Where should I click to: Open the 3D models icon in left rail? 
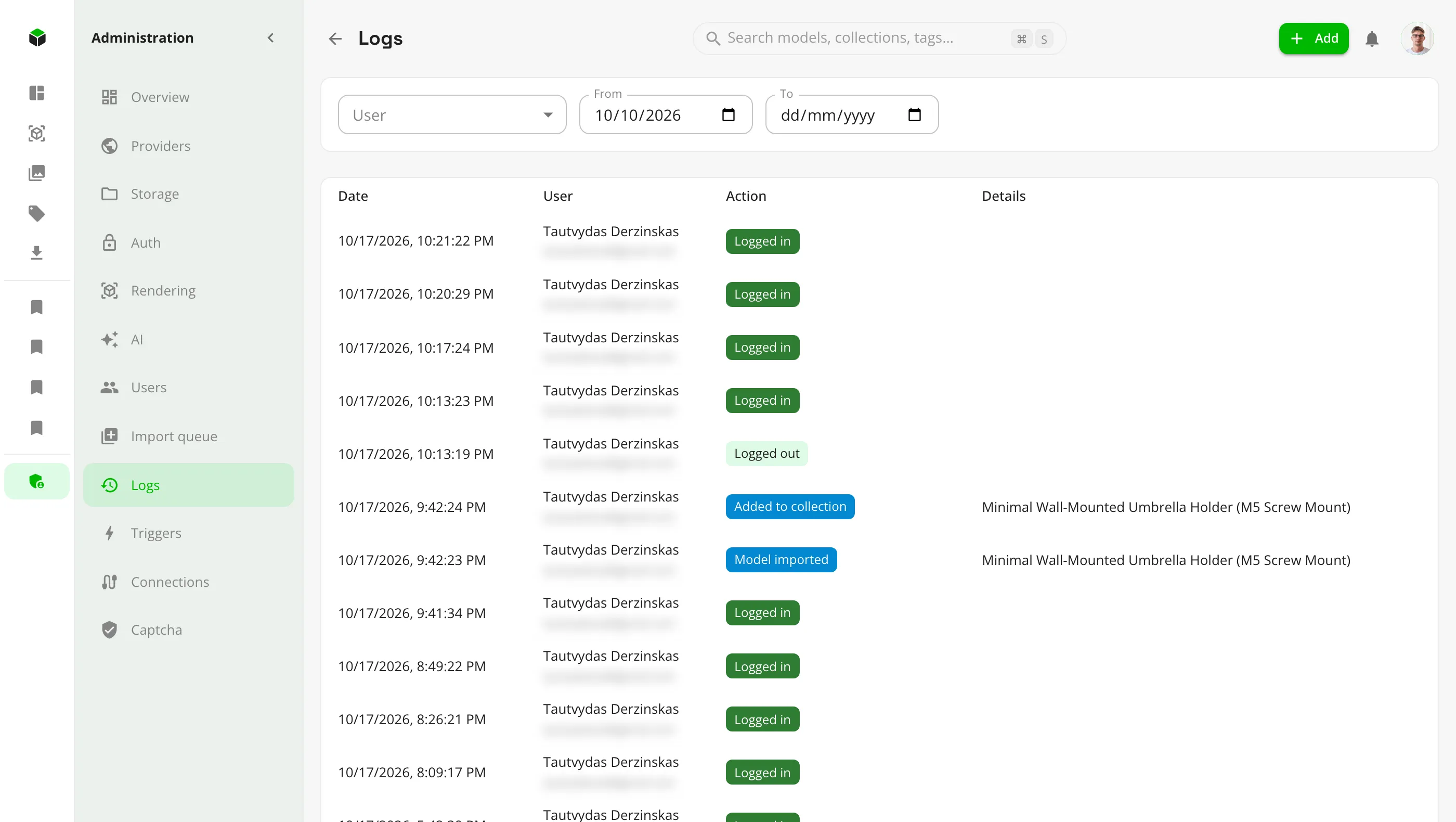pos(37,133)
